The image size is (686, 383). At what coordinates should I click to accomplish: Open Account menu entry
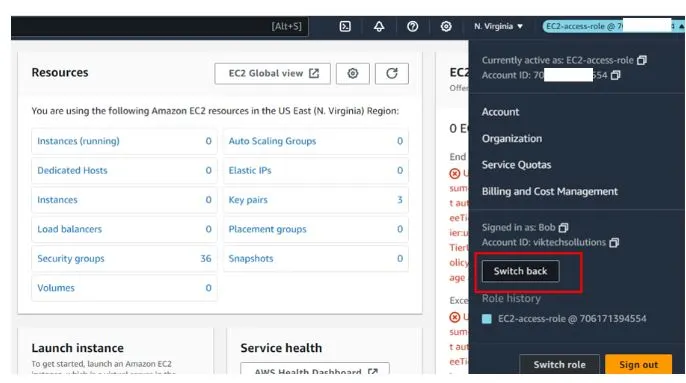[x=500, y=112]
